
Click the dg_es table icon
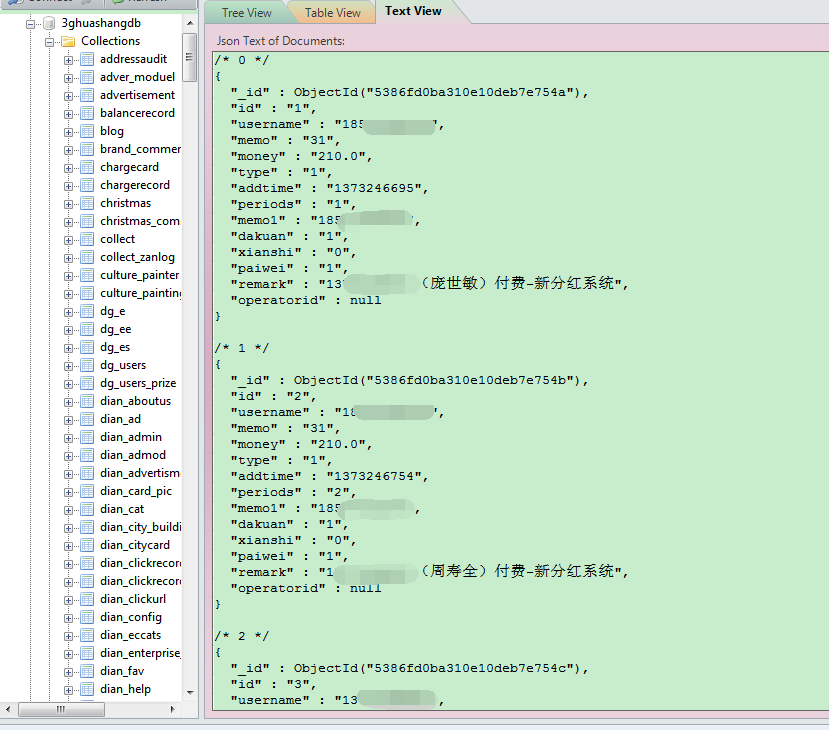click(x=87, y=347)
